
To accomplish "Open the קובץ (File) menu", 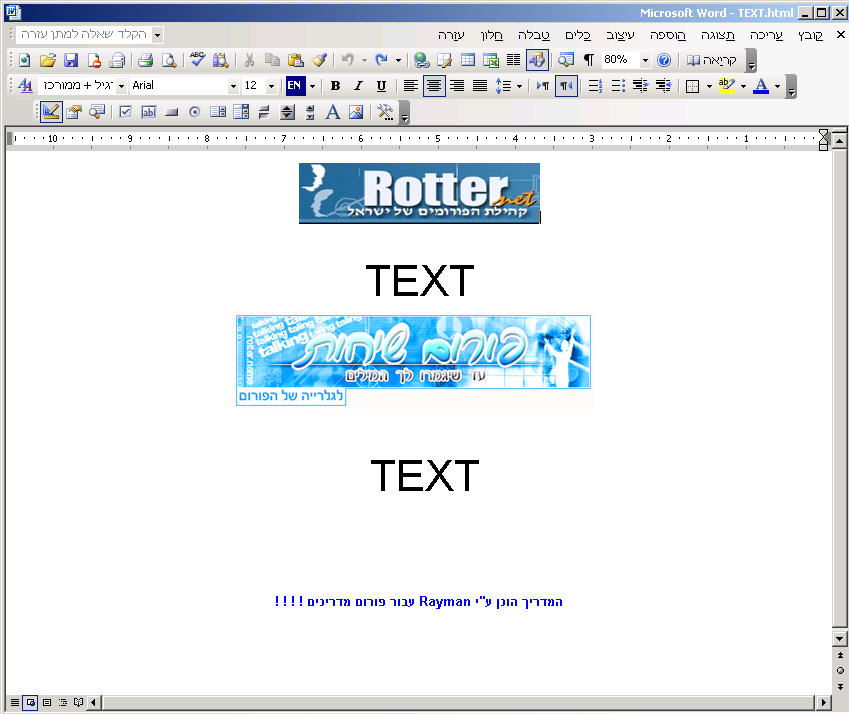I will [810, 34].
